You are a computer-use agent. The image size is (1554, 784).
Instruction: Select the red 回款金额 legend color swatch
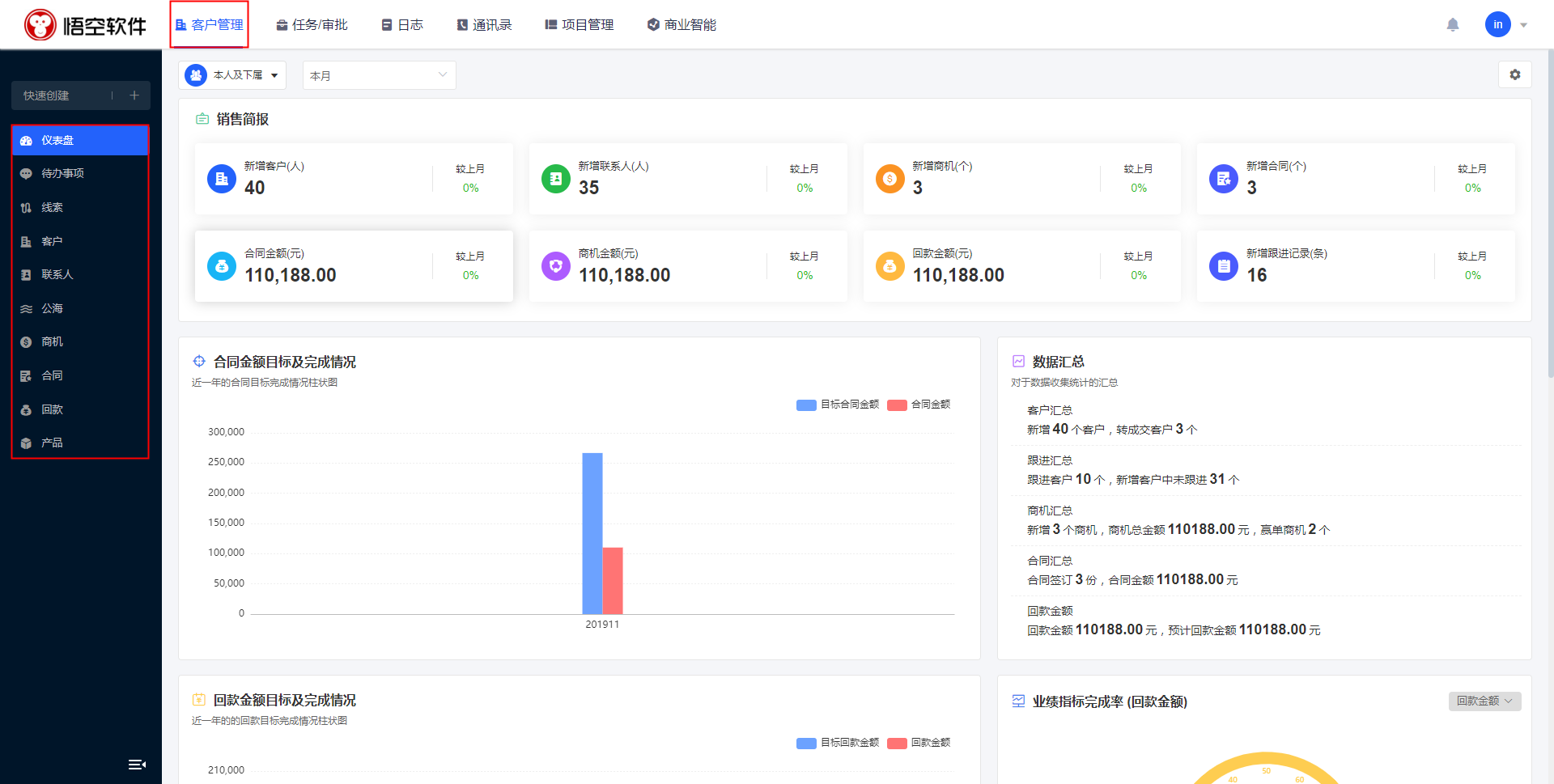(897, 743)
